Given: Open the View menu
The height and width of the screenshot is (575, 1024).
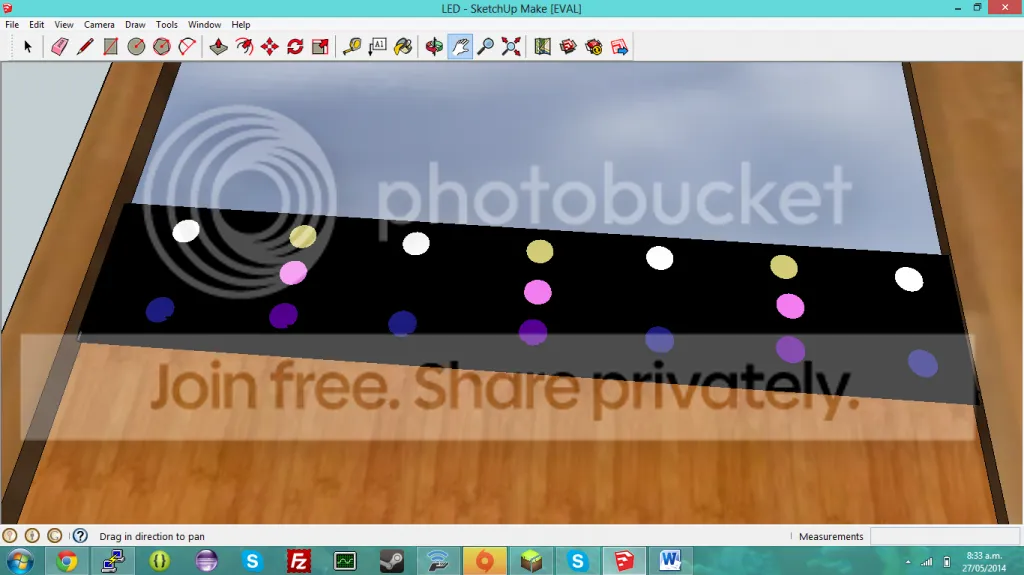Looking at the screenshot, I should pos(64,24).
